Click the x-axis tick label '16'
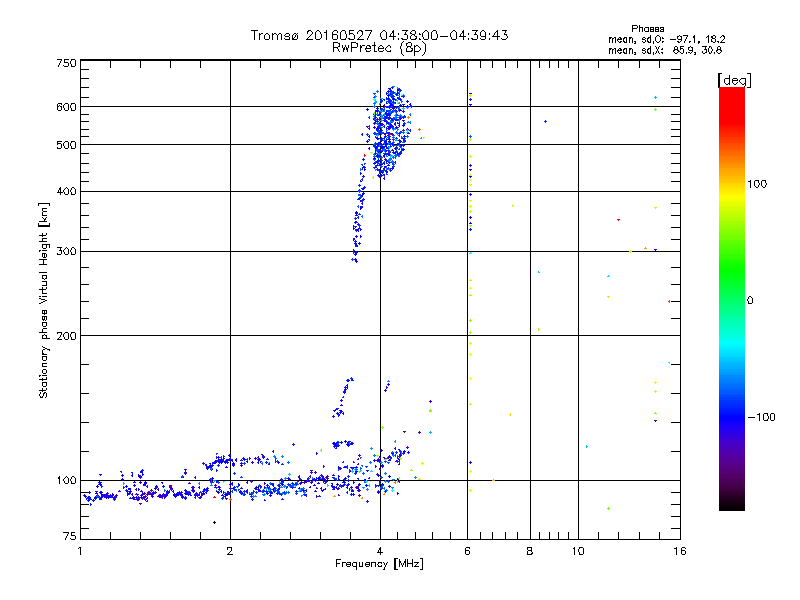Image resolution: width=800 pixels, height=600 pixels. 680,551
